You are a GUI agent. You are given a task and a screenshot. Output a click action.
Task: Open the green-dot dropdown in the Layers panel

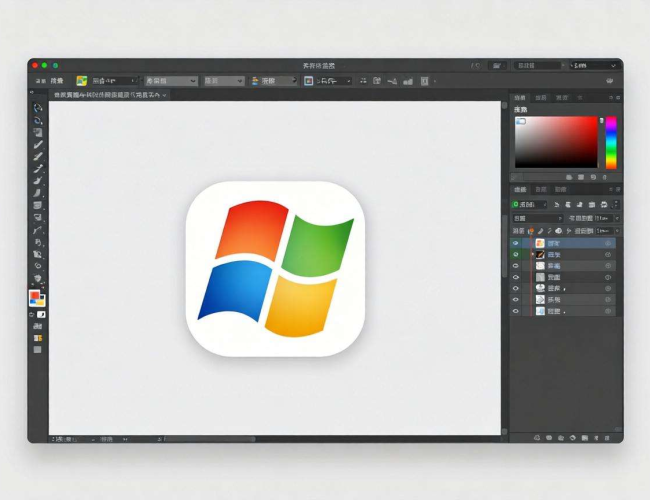(529, 204)
